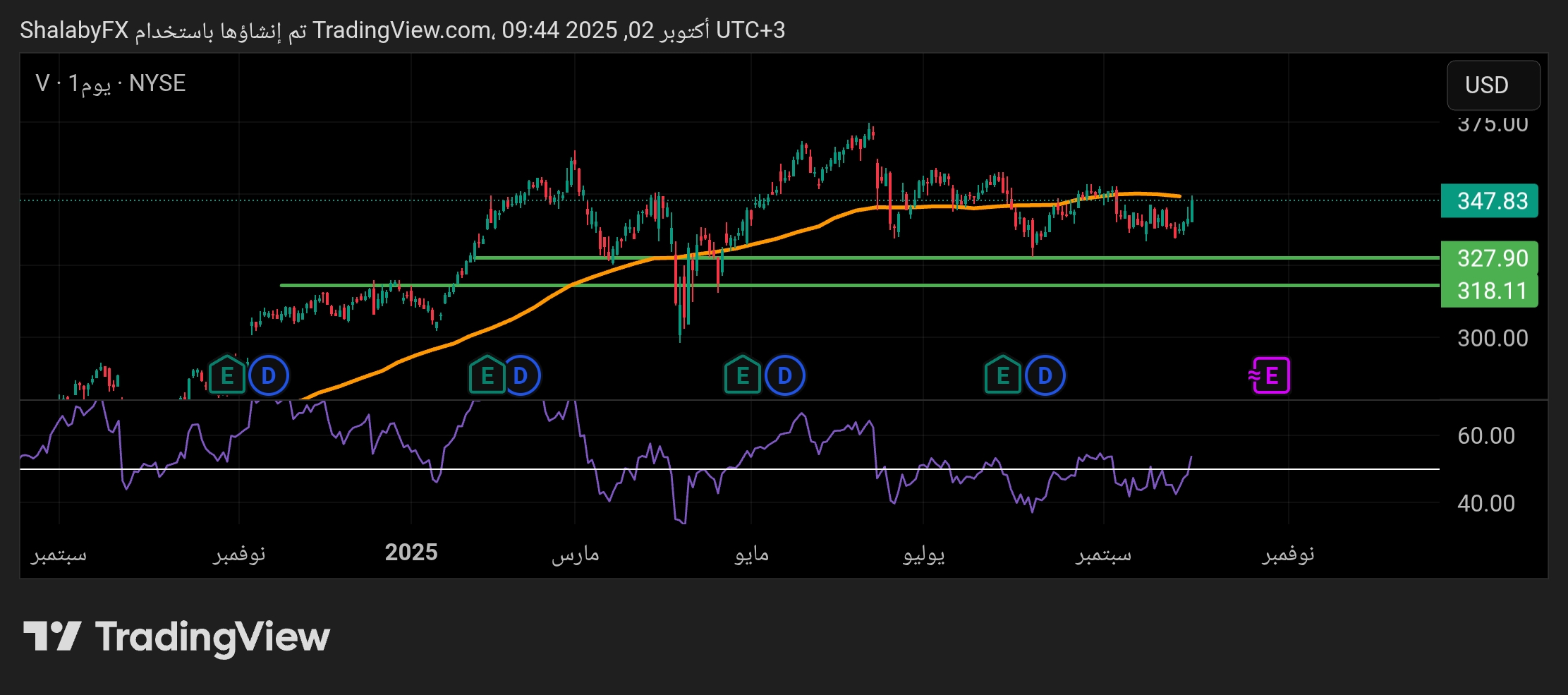
Task: Click the TradingView logo
Action: pyautogui.click(x=176, y=637)
